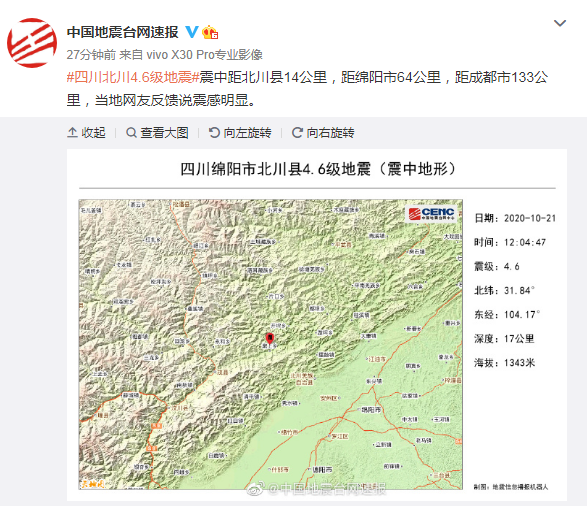Click the crown membership badge icon

(210, 32)
